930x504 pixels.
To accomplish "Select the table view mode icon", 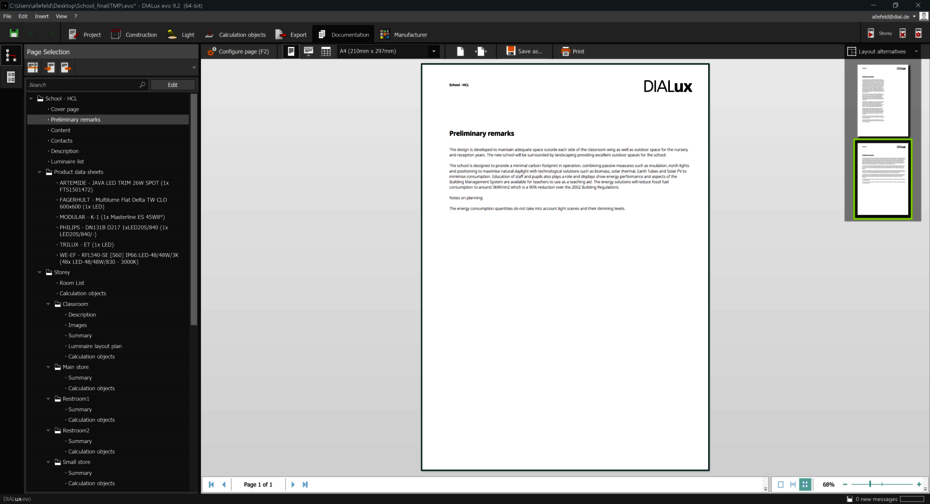I will click(326, 51).
